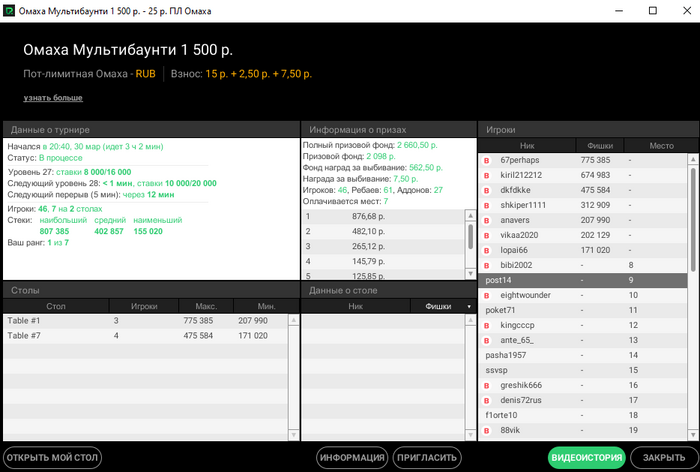Select the highlighted post14 player row
The height and width of the screenshot is (472, 700).
click(583, 280)
